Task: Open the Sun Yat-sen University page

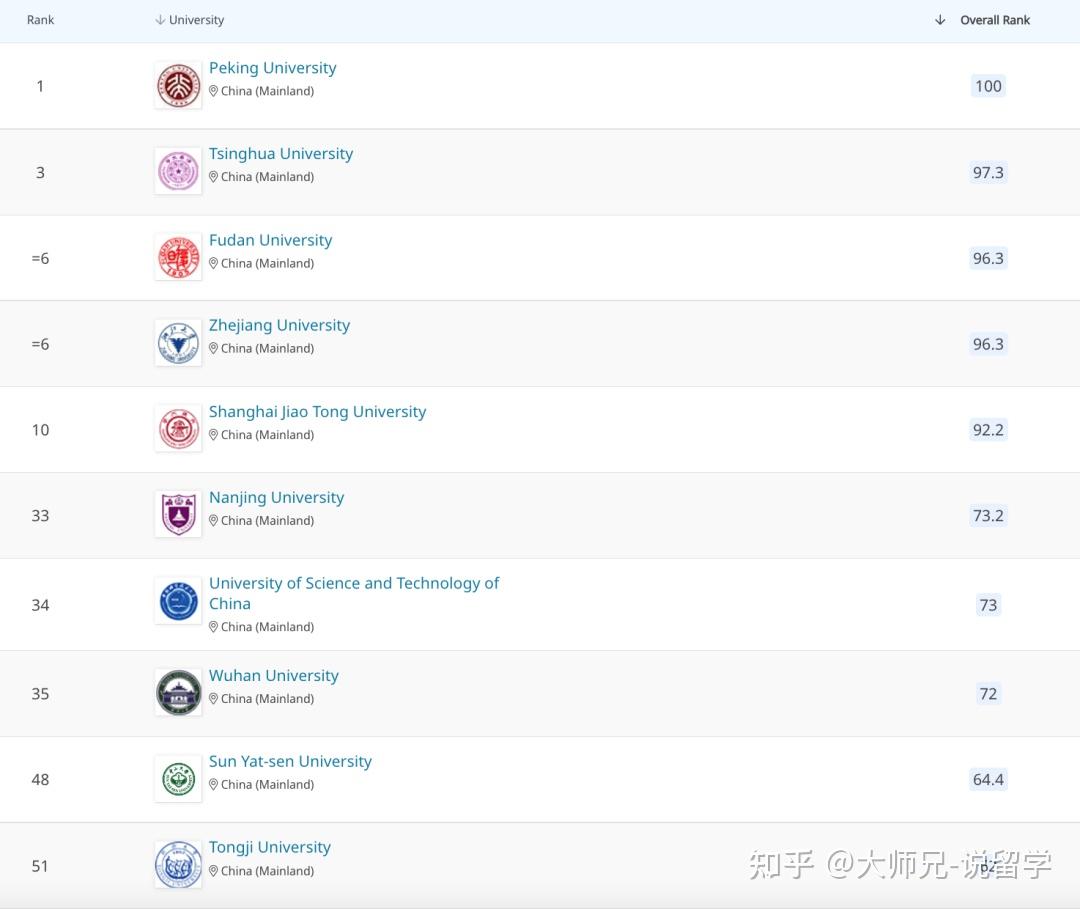Action: (x=290, y=761)
